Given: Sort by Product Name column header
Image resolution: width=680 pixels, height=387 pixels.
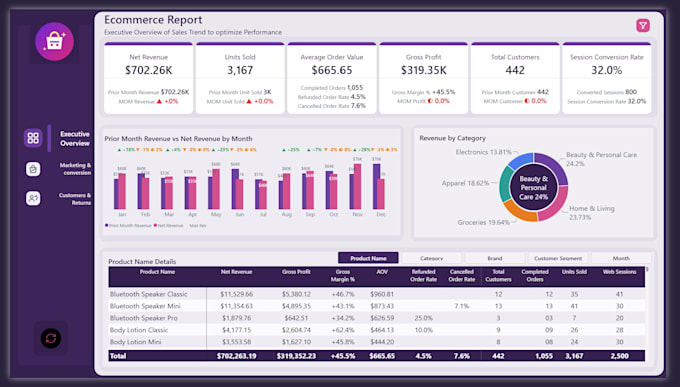Looking at the screenshot, I should point(157,272).
